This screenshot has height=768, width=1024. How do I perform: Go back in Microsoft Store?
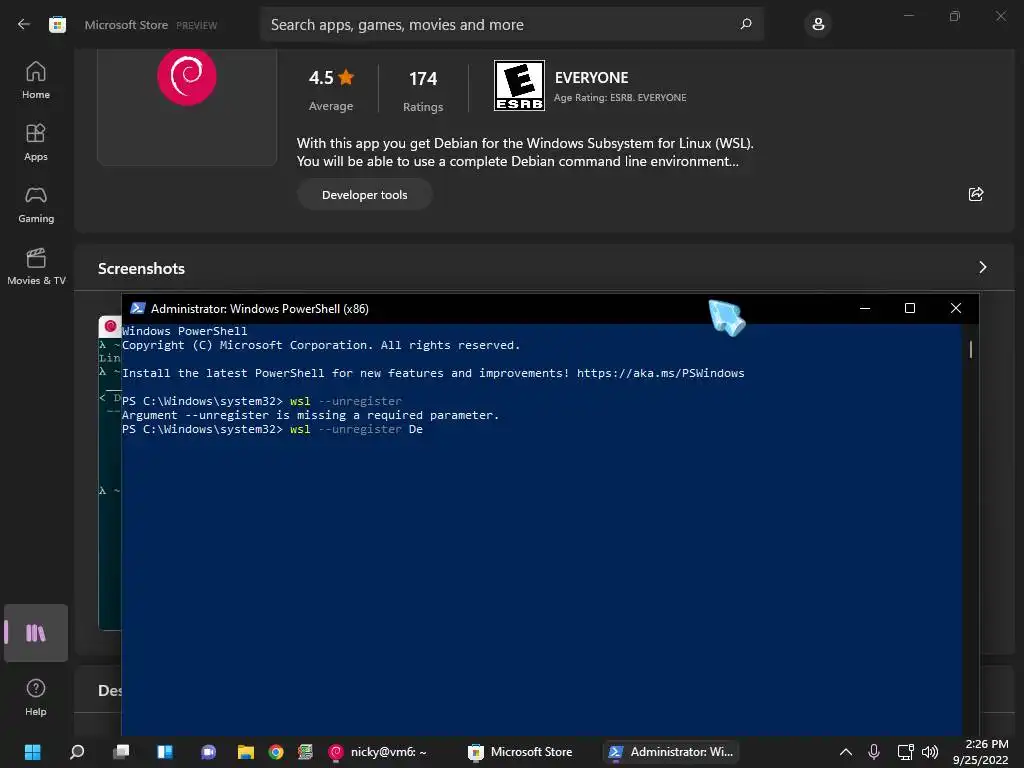(x=24, y=24)
